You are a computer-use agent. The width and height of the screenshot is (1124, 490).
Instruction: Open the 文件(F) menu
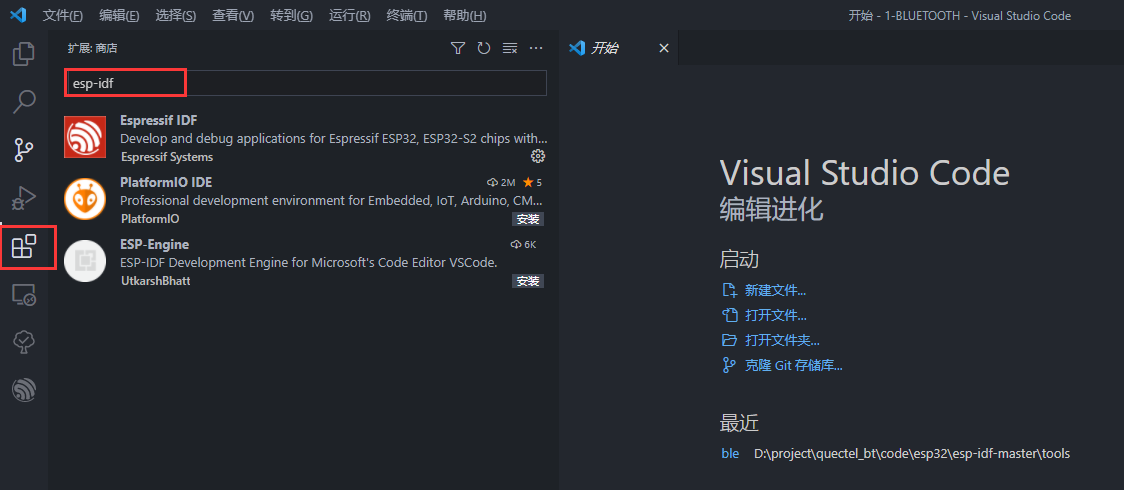(63, 16)
